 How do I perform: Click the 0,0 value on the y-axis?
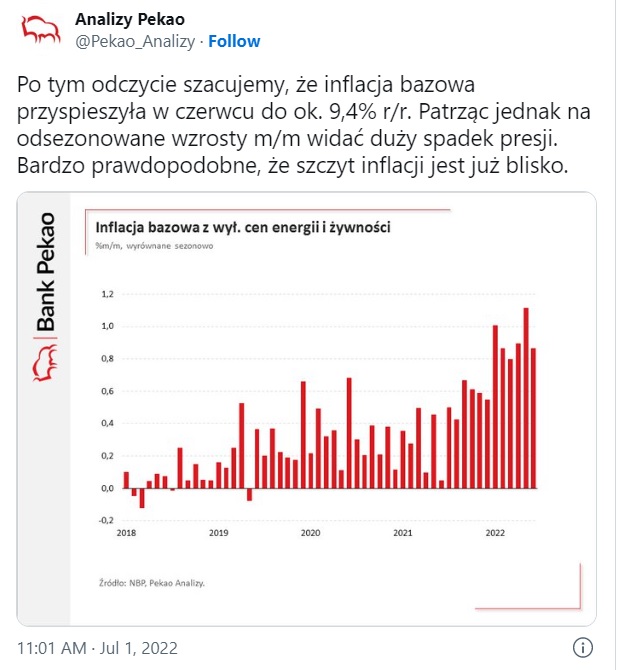coord(108,488)
